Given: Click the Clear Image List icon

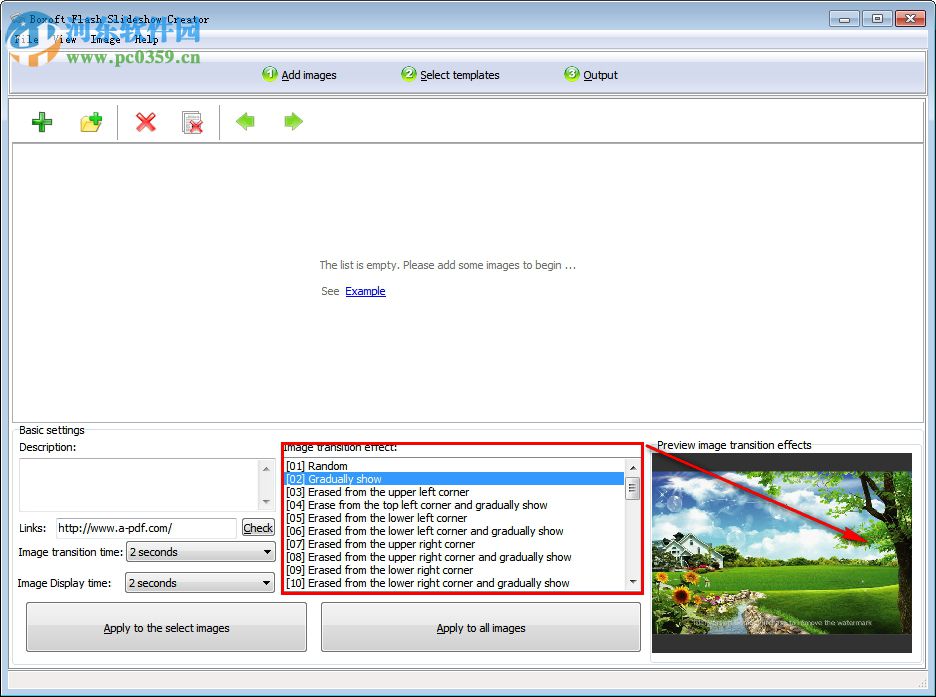Looking at the screenshot, I should (193, 122).
